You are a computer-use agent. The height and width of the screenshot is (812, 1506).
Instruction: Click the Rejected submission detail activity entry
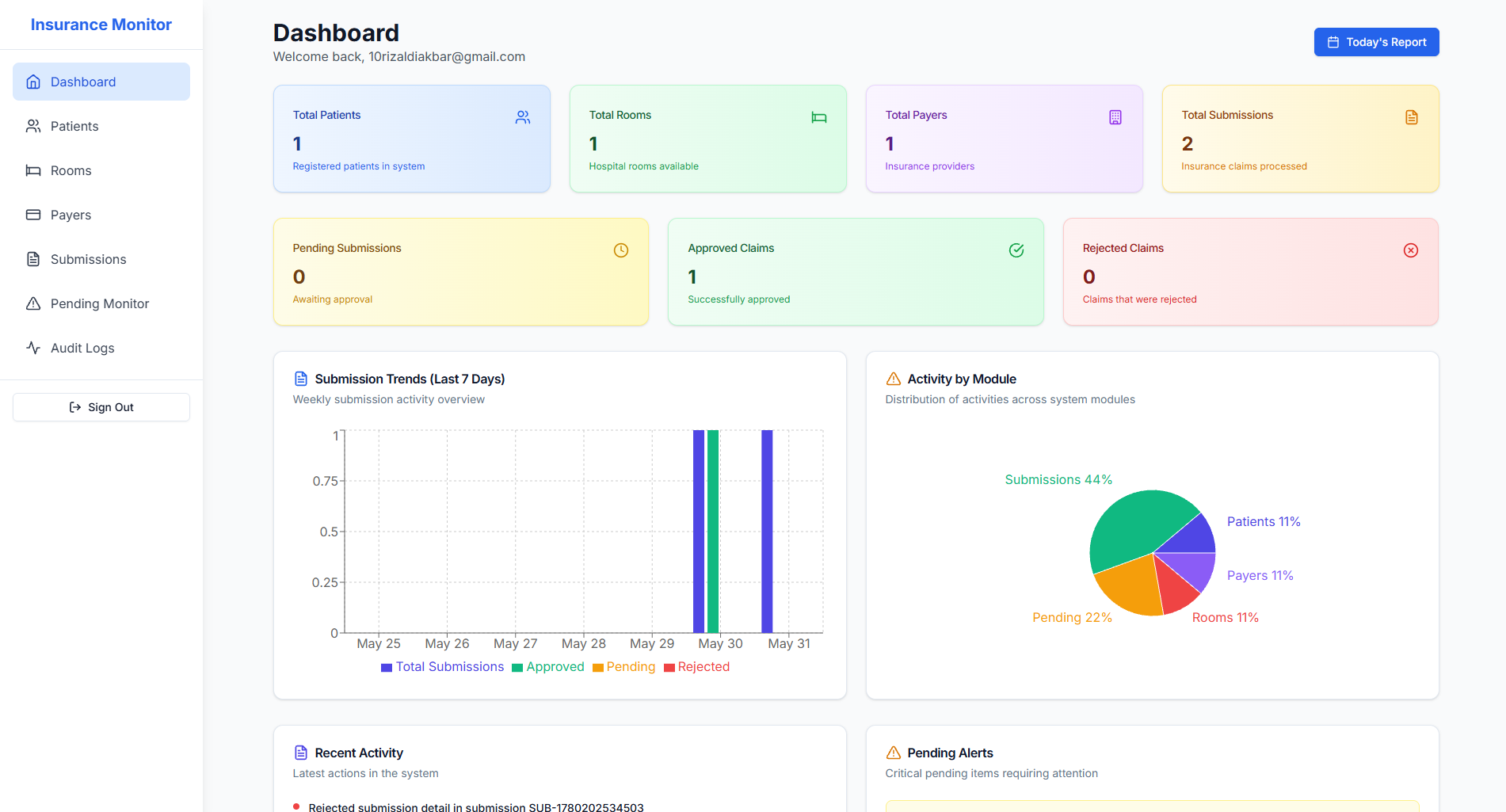475,807
